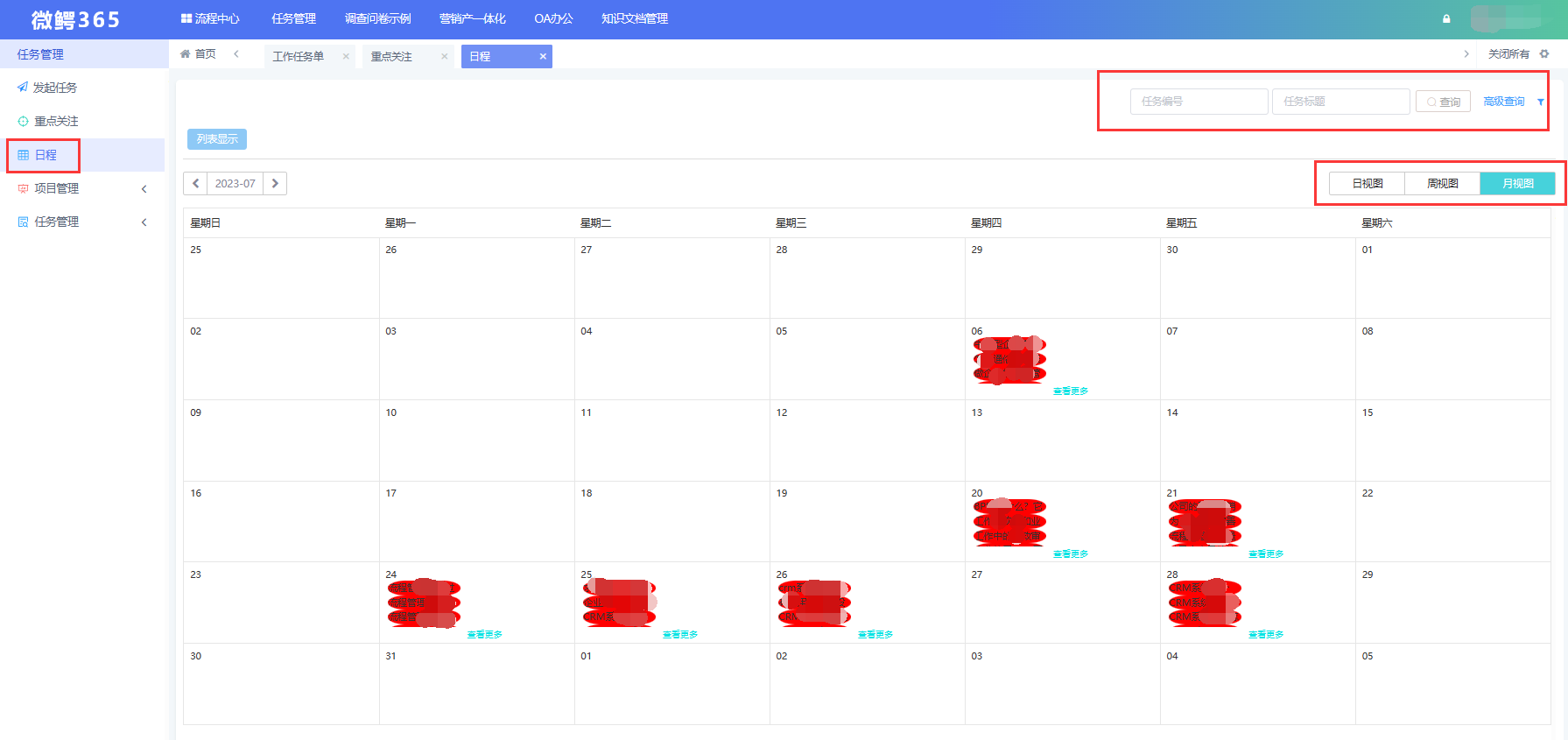Click 查看更多 link on July 6

coord(1070,391)
